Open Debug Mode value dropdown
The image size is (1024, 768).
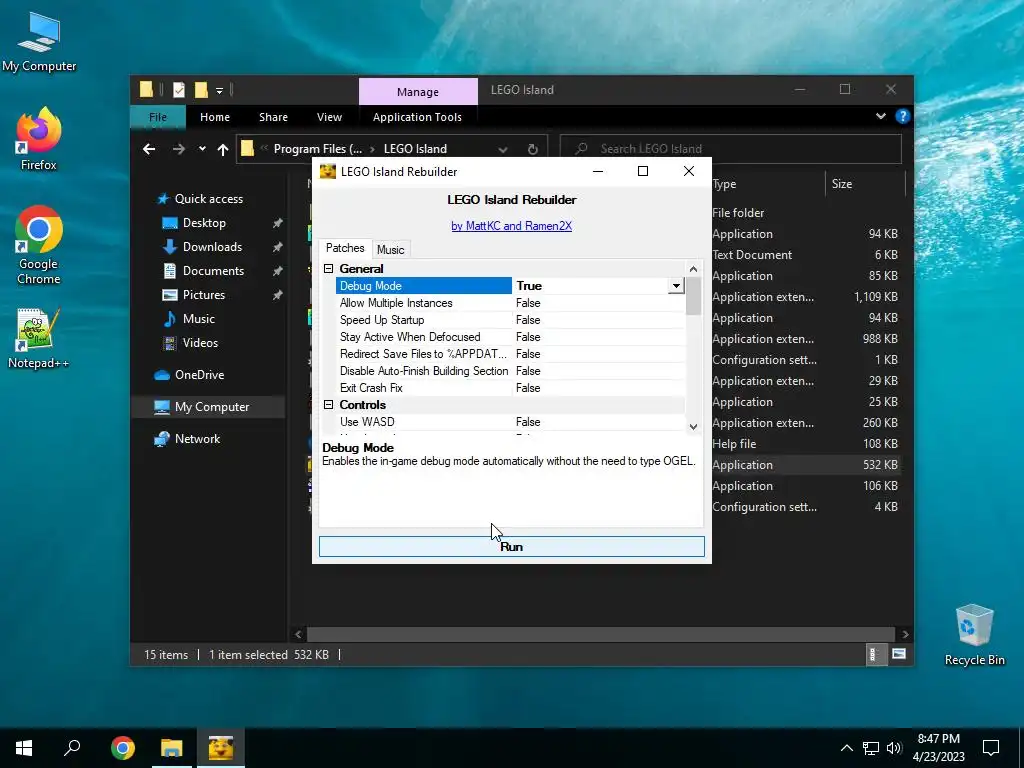676,285
